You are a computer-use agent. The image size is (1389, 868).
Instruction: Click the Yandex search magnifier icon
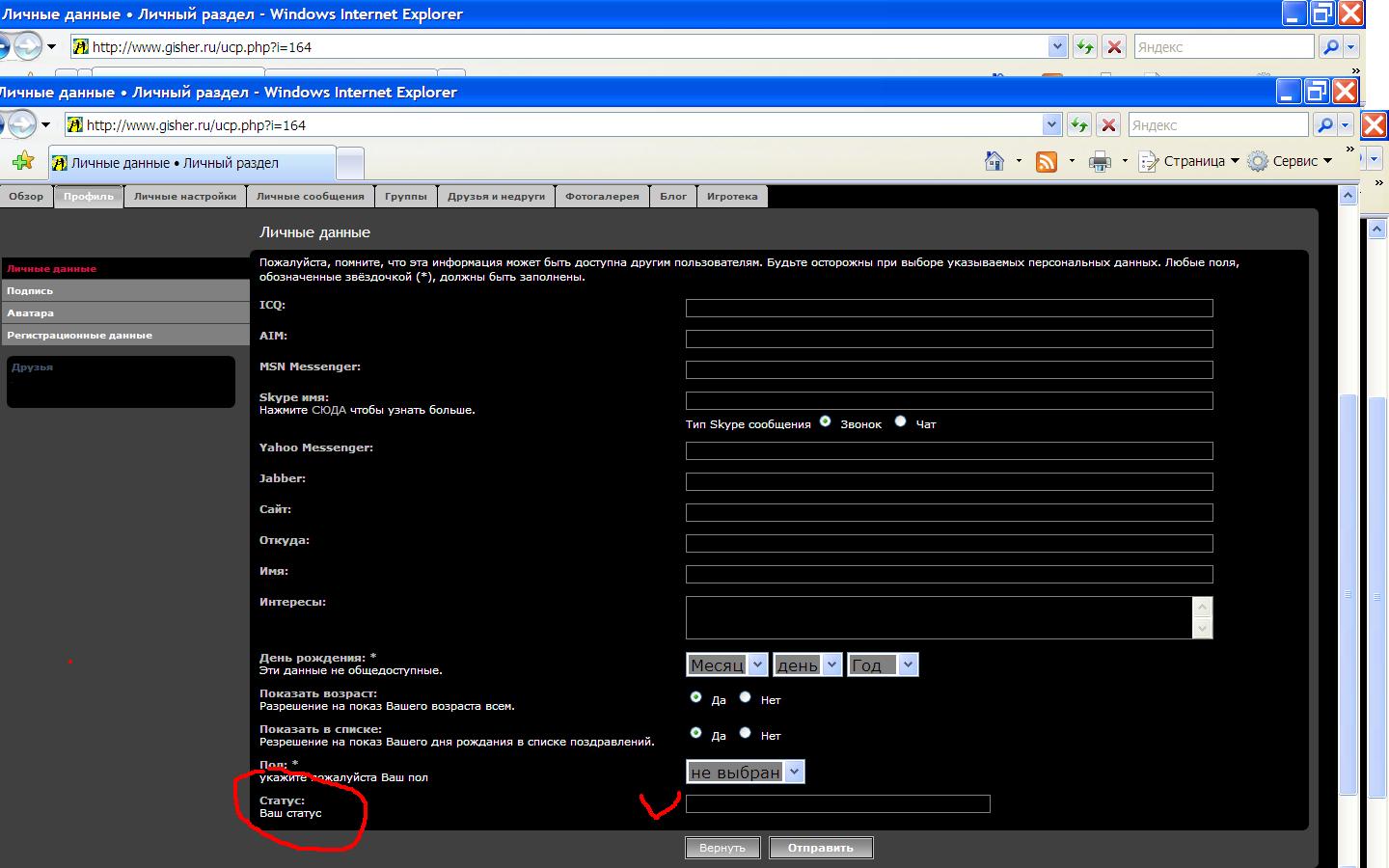point(1325,125)
